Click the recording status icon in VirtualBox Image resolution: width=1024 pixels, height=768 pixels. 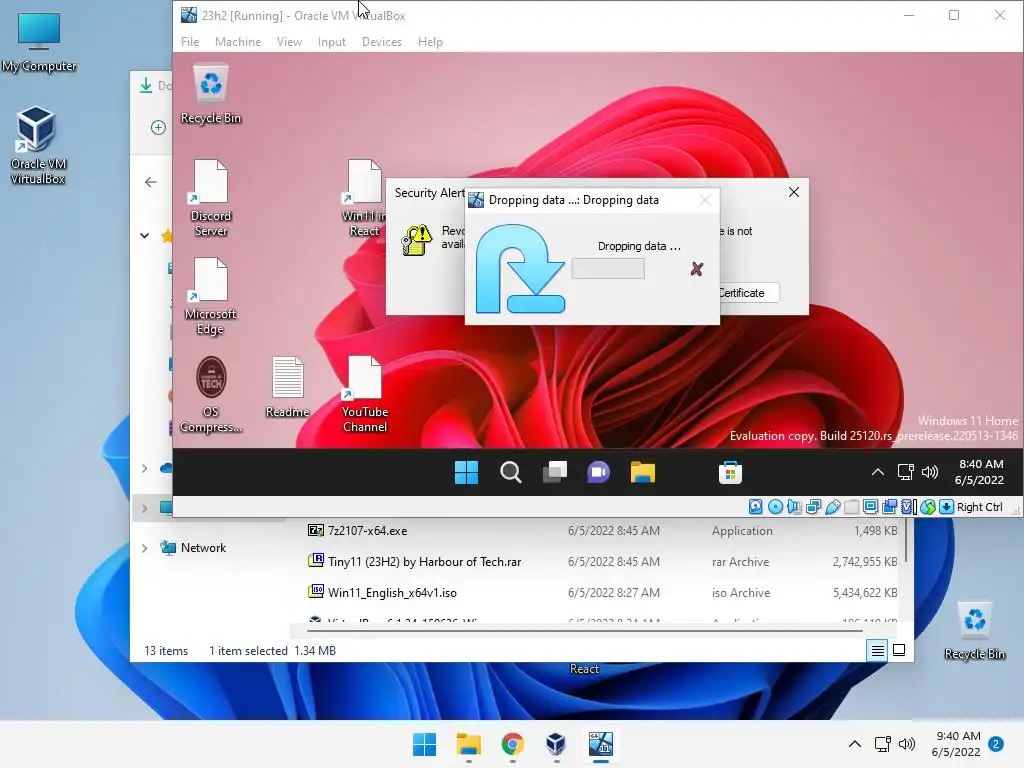(x=889, y=507)
